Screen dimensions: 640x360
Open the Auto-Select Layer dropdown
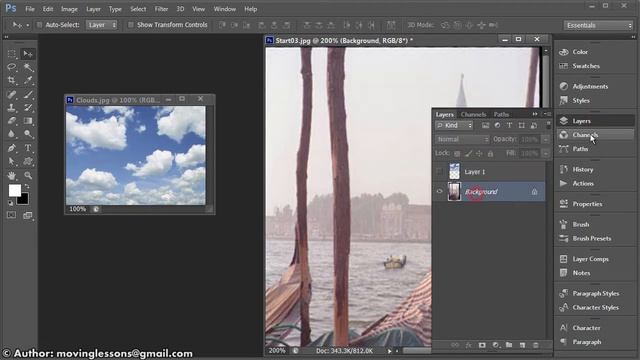click(x=101, y=25)
